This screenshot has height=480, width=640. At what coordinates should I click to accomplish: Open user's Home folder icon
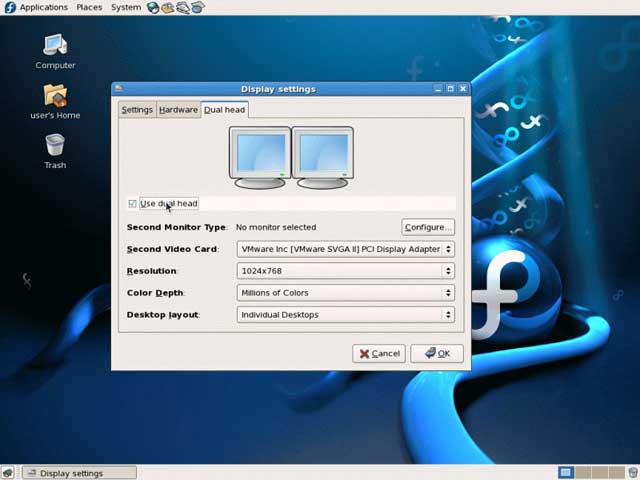[55, 102]
